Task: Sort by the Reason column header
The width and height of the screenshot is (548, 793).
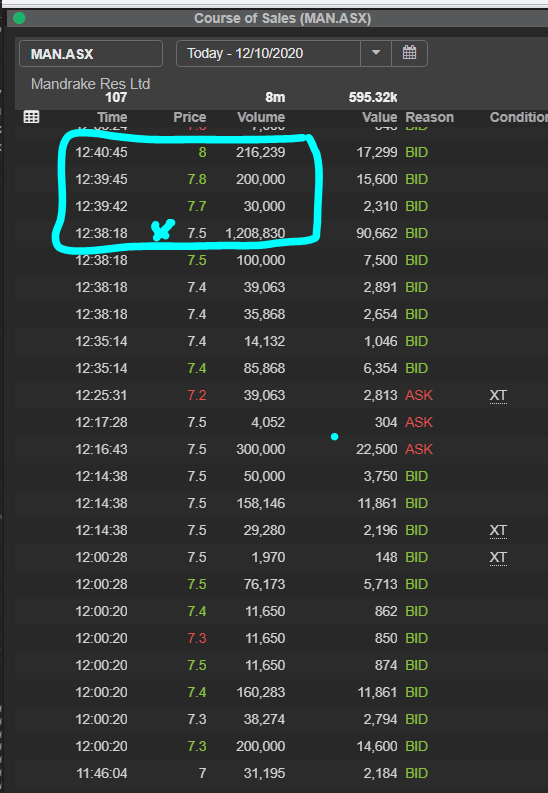Action: [x=429, y=117]
